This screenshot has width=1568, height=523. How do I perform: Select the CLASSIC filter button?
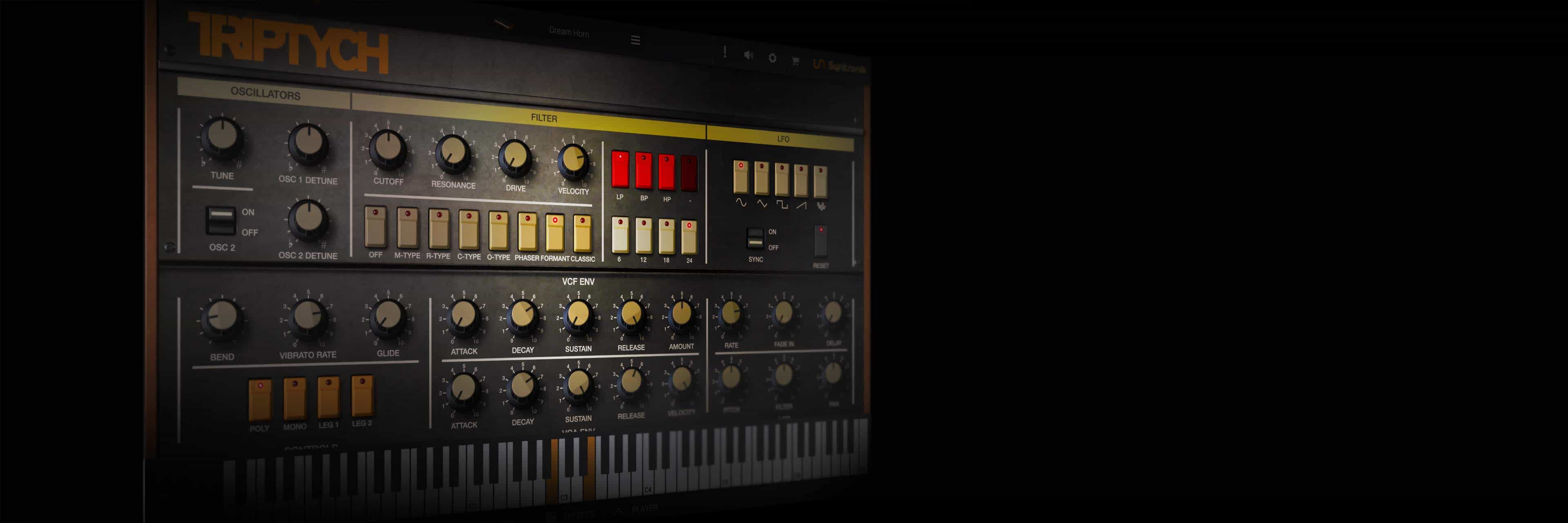(x=583, y=234)
